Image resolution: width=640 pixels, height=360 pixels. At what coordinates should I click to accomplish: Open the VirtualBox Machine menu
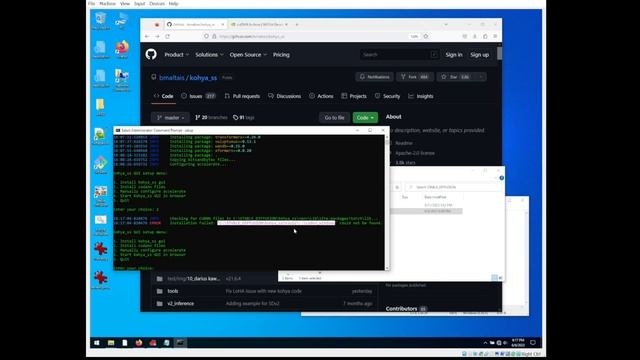coord(107,4)
